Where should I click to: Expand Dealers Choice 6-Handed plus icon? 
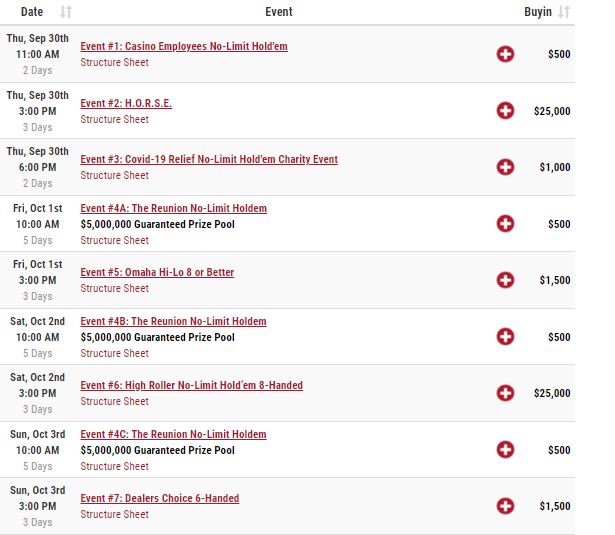[505, 506]
